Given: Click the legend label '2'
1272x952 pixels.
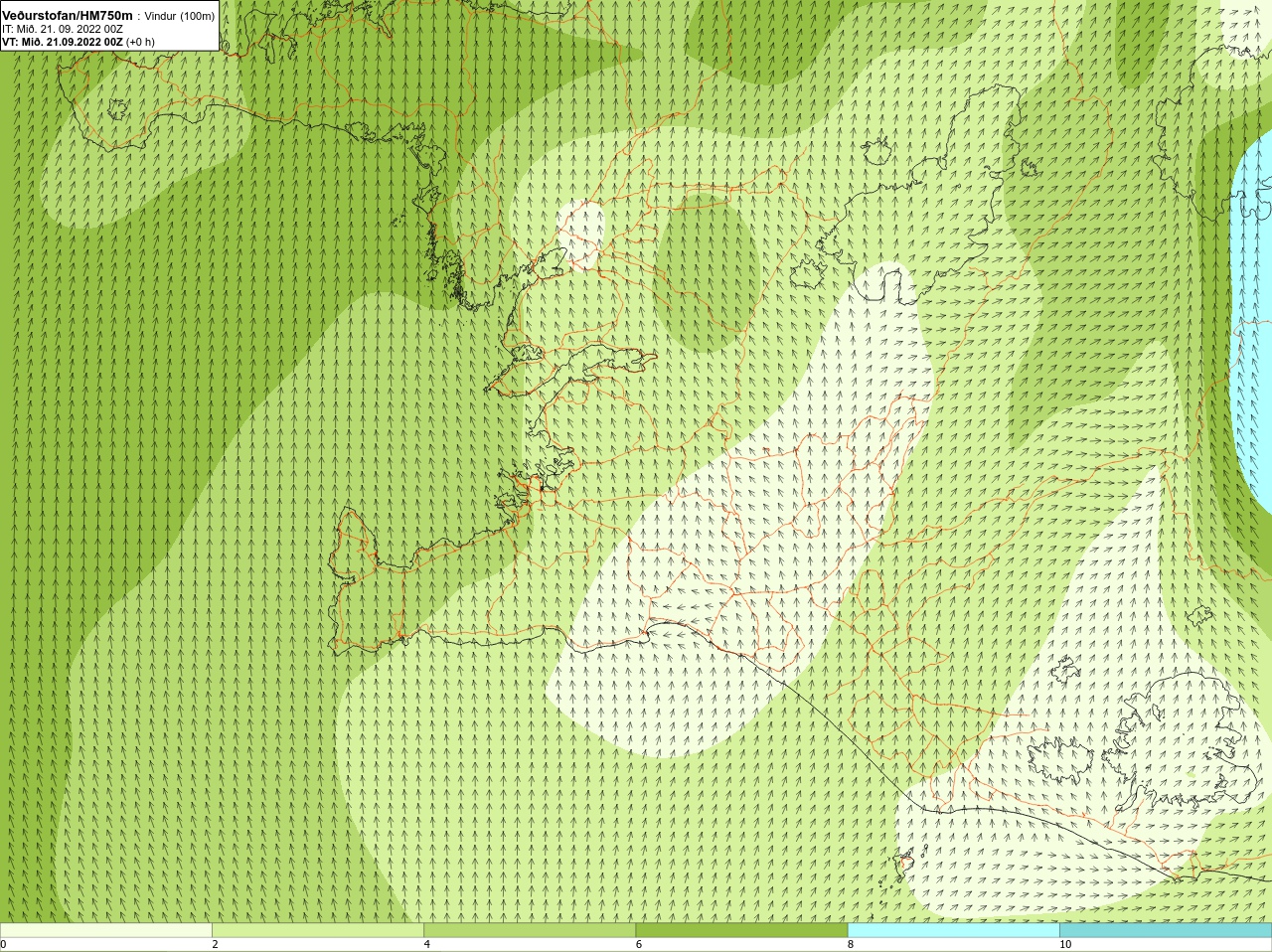Looking at the screenshot, I should [215, 944].
